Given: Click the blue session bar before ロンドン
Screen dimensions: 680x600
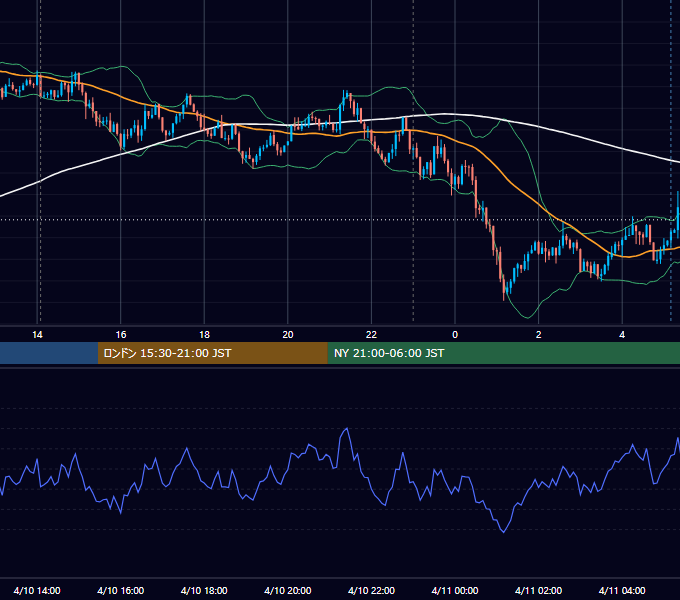Looking at the screenshot, I should click(x=49, y=353).
